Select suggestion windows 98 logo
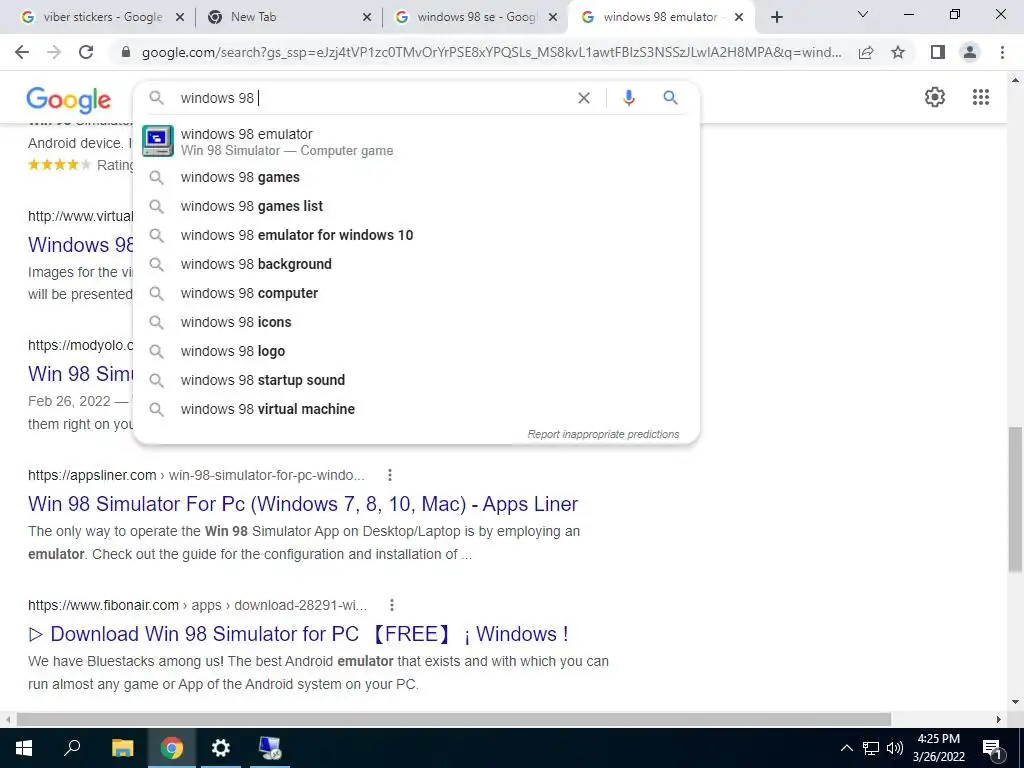The image size is (1024, 768). click(416, 351)
